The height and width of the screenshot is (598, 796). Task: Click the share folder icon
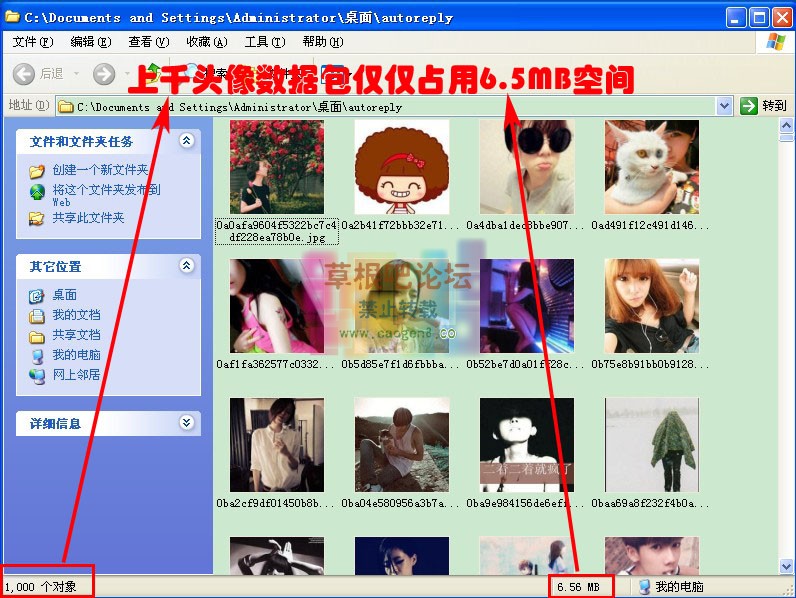coord(37,218)
